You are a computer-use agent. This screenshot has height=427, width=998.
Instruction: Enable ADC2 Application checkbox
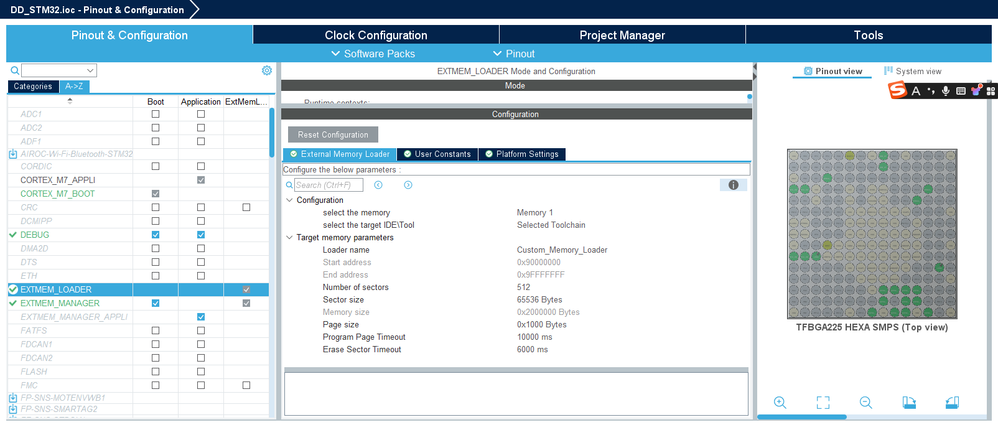(x=201, y=128)
